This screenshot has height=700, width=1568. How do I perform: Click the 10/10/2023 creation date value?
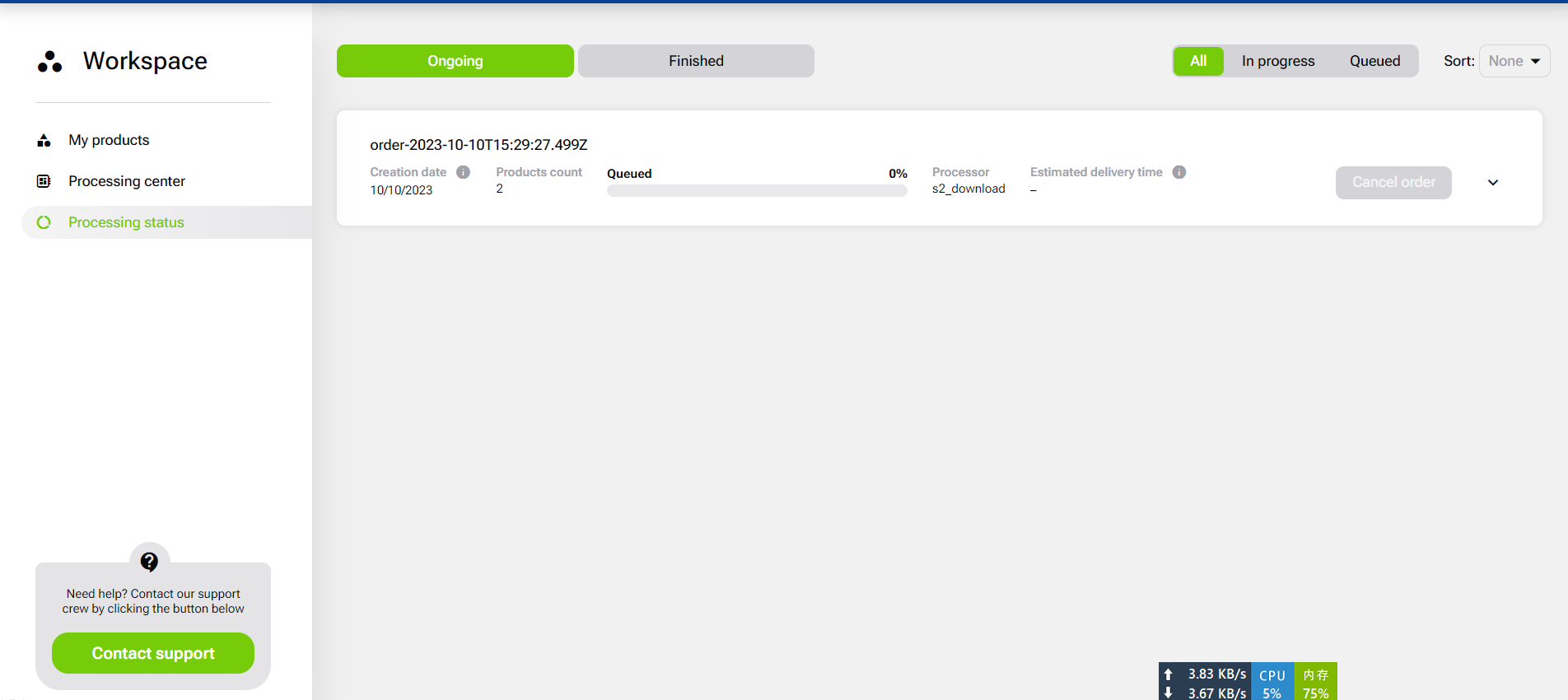pyautogui.click(x=401, y=190)
